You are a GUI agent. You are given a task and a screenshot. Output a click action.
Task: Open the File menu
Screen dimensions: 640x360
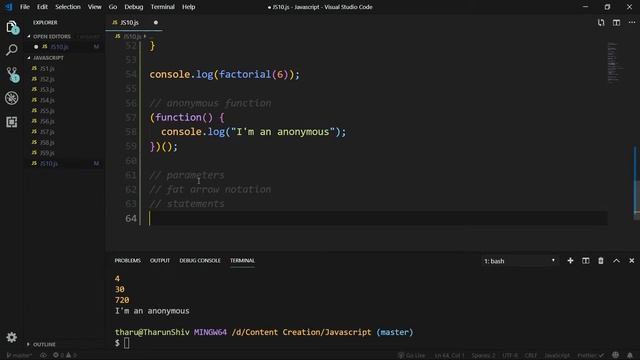coord(24,7)
